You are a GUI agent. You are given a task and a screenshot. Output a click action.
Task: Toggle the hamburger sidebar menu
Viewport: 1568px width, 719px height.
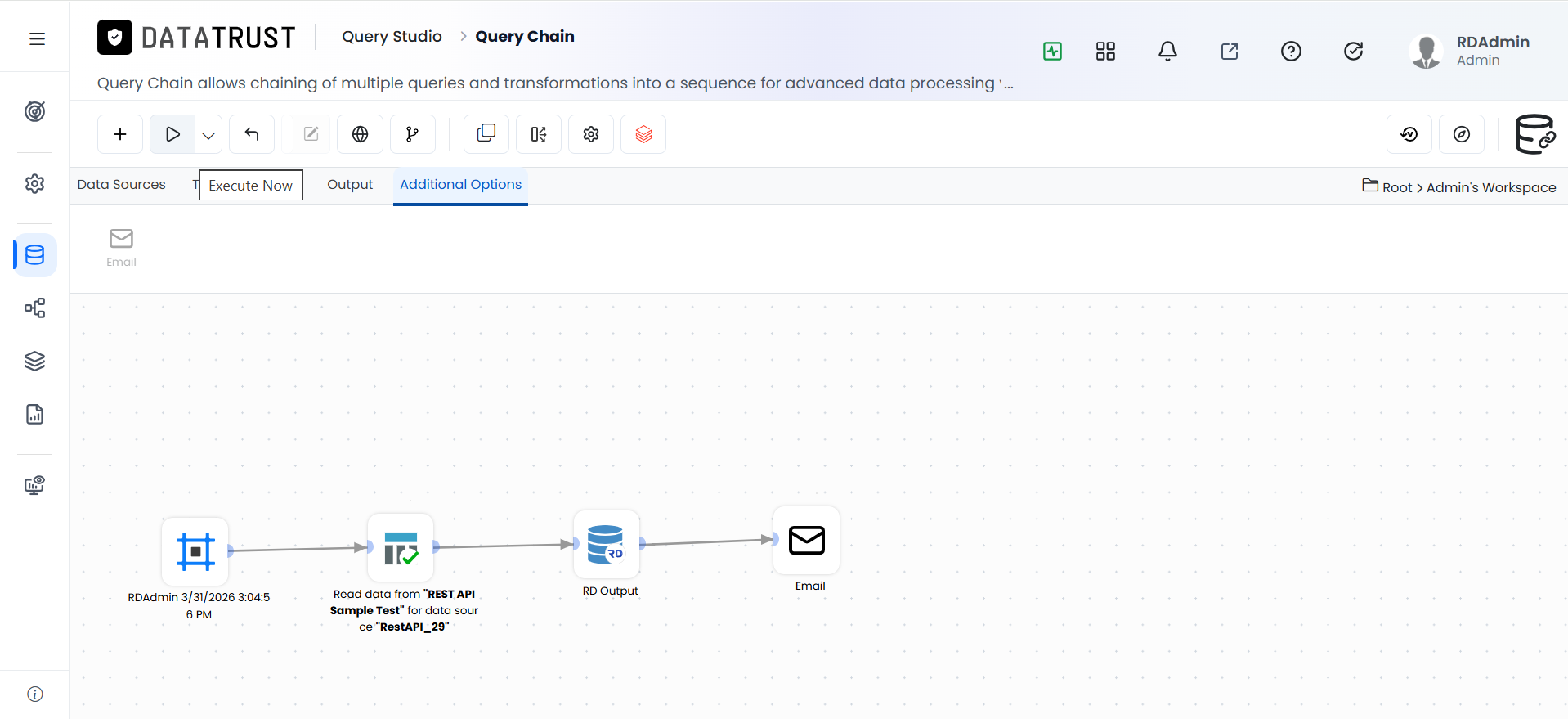tap(37, 38)
